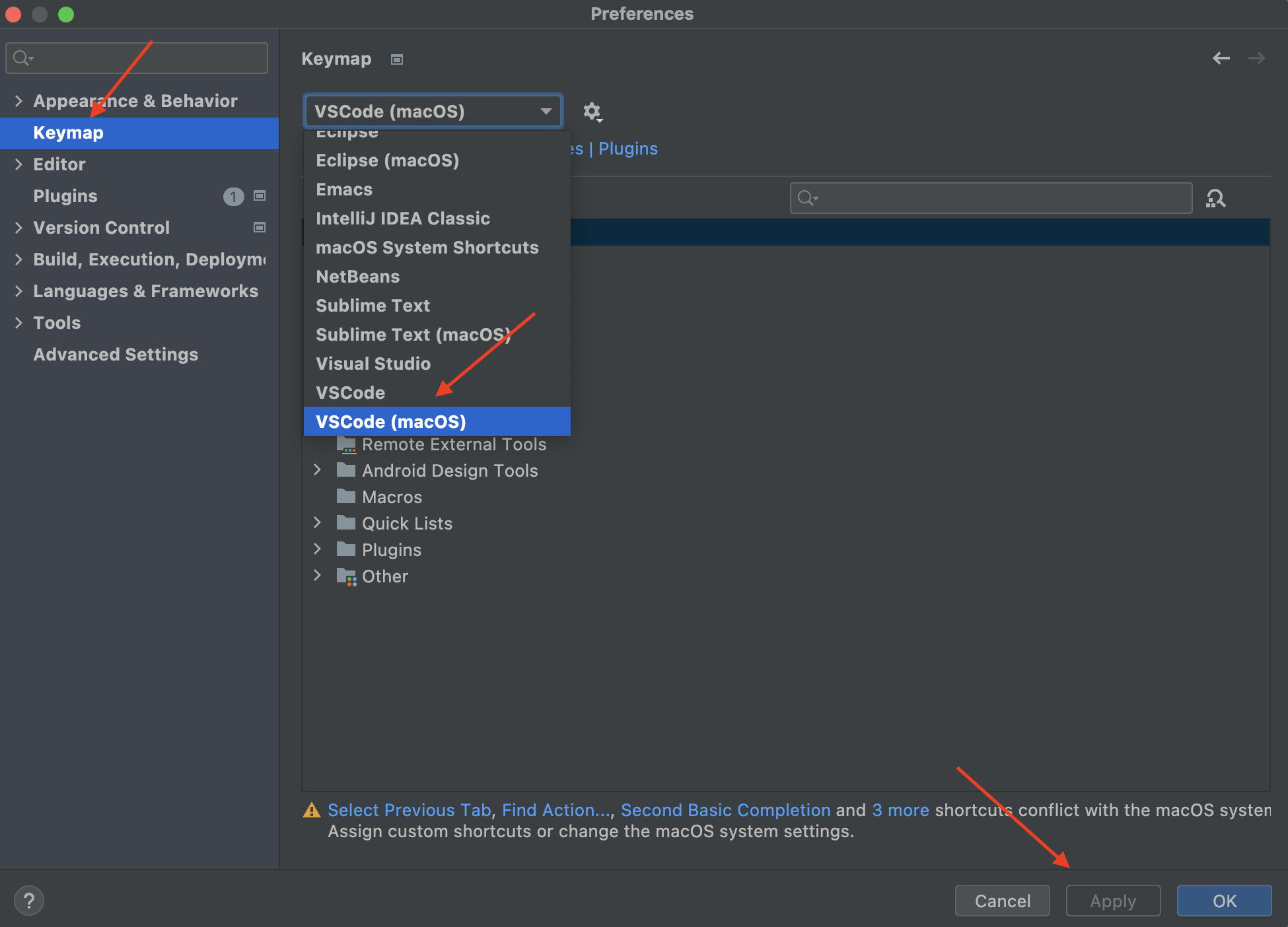1288x927 pixels.
Task: Expand Appearance & Behavior section
Action: (18, 101)
